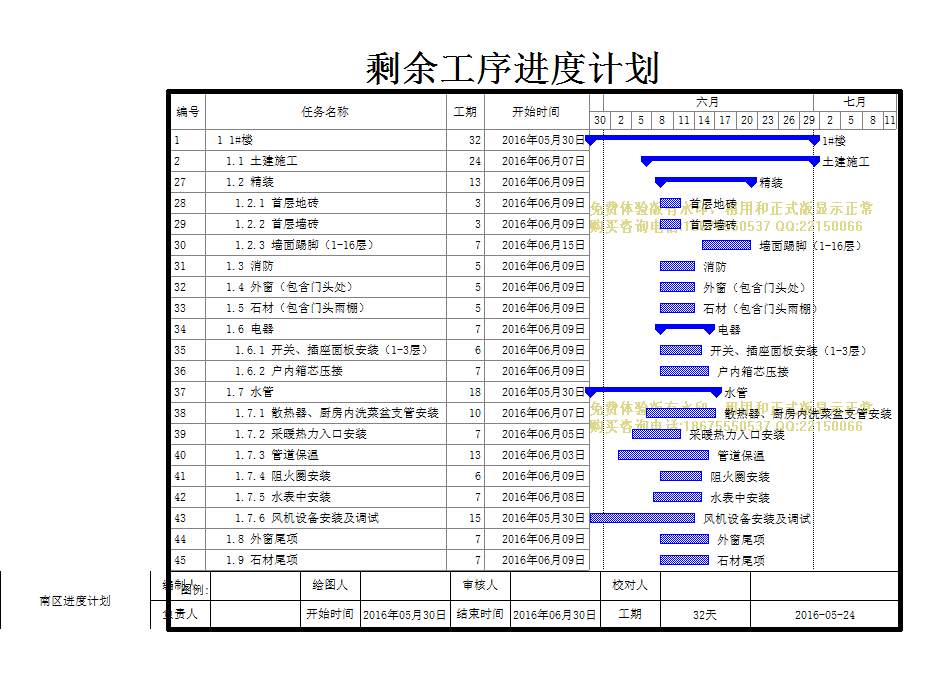Click the 绘图人 footer label
Image resolution: width=949 pixels, height=678 pixels.
coord(330,585)
